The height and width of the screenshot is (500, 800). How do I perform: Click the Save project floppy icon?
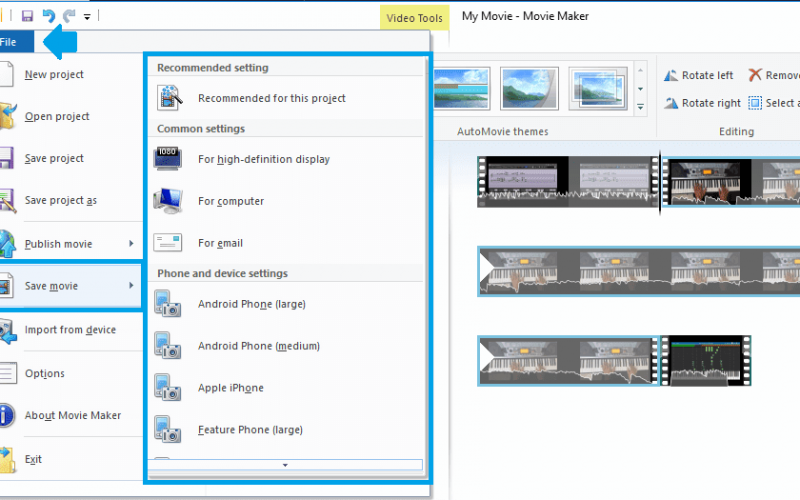[x=7, y=158]
